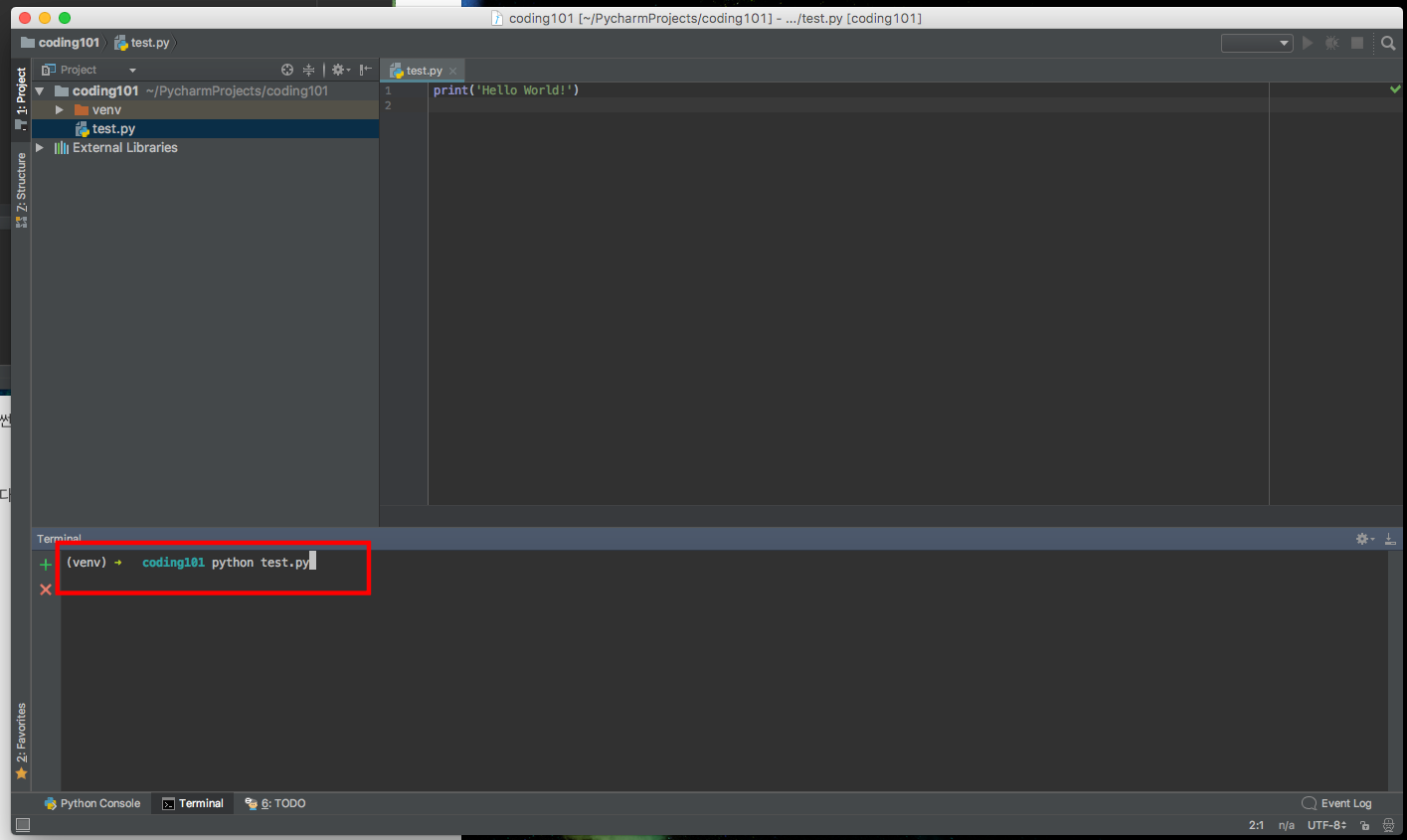Toggle the 2: Favorites side panel
1407x840 pixels.
pos(21,741)
